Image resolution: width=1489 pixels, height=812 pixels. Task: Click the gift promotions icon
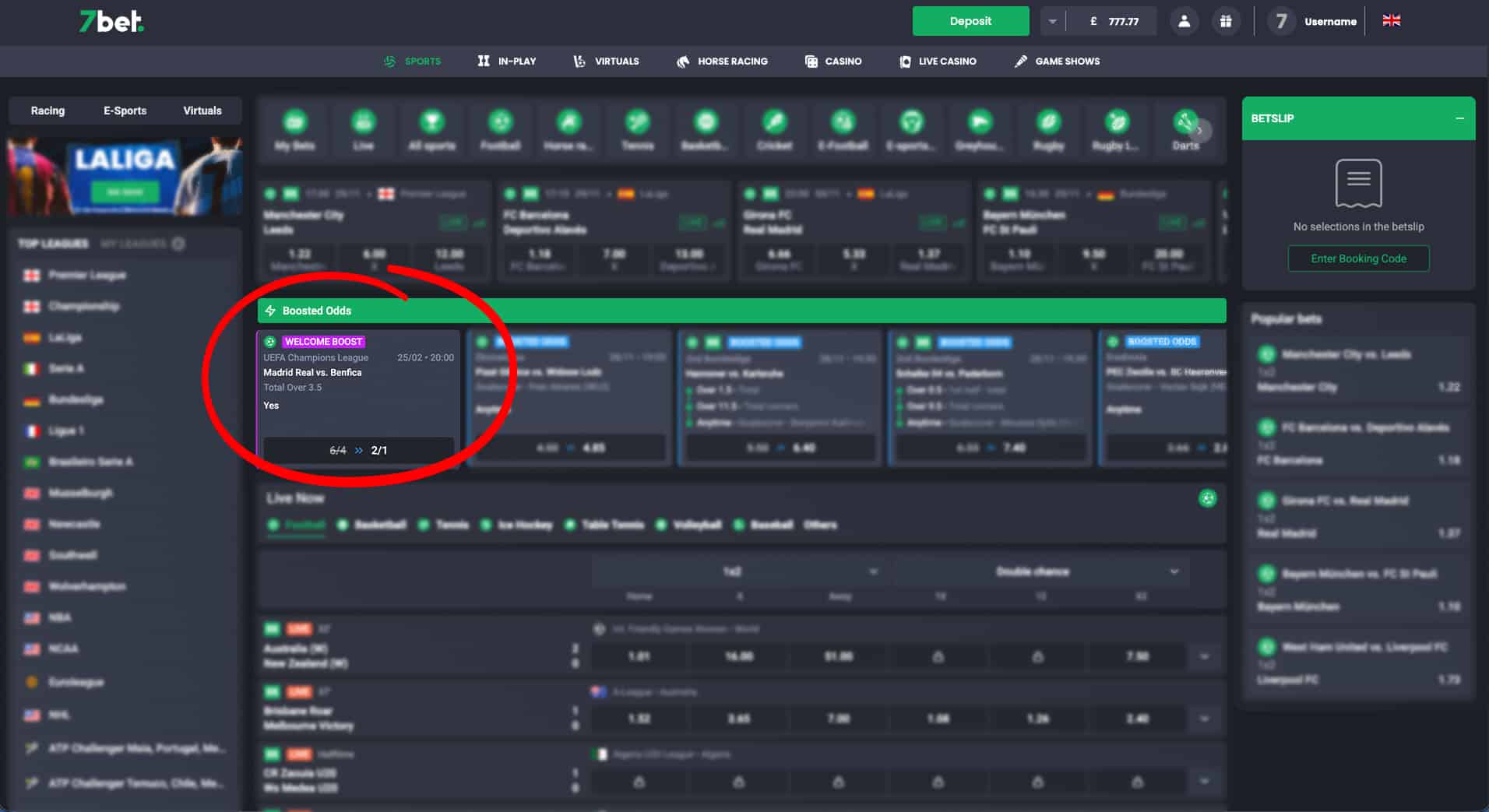[x=1225, y=22]
